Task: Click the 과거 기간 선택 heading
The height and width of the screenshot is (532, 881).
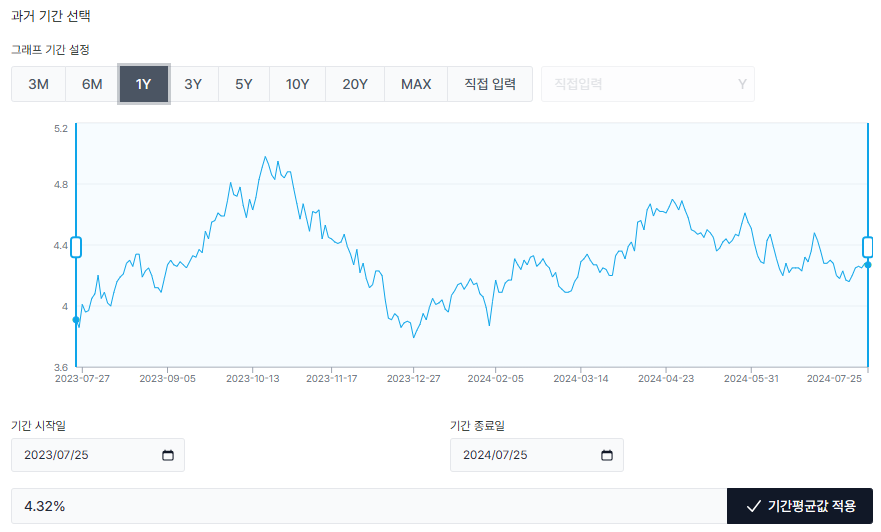Action: [x=51, y=16]
